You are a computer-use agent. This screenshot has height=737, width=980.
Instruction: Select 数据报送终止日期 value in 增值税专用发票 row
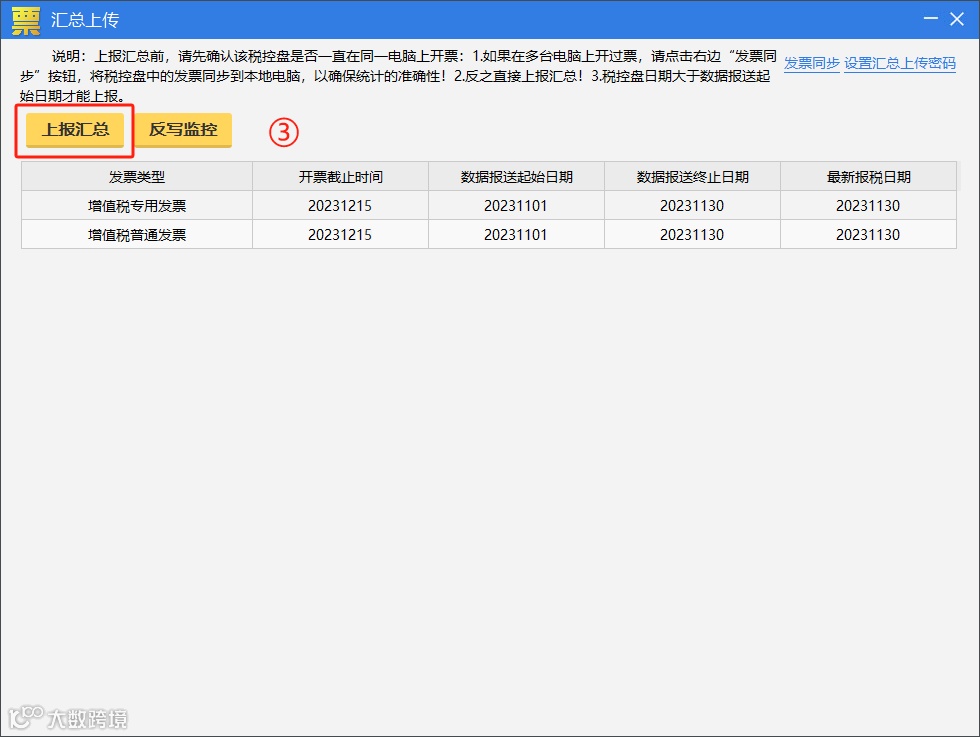(x=692, y=206)
